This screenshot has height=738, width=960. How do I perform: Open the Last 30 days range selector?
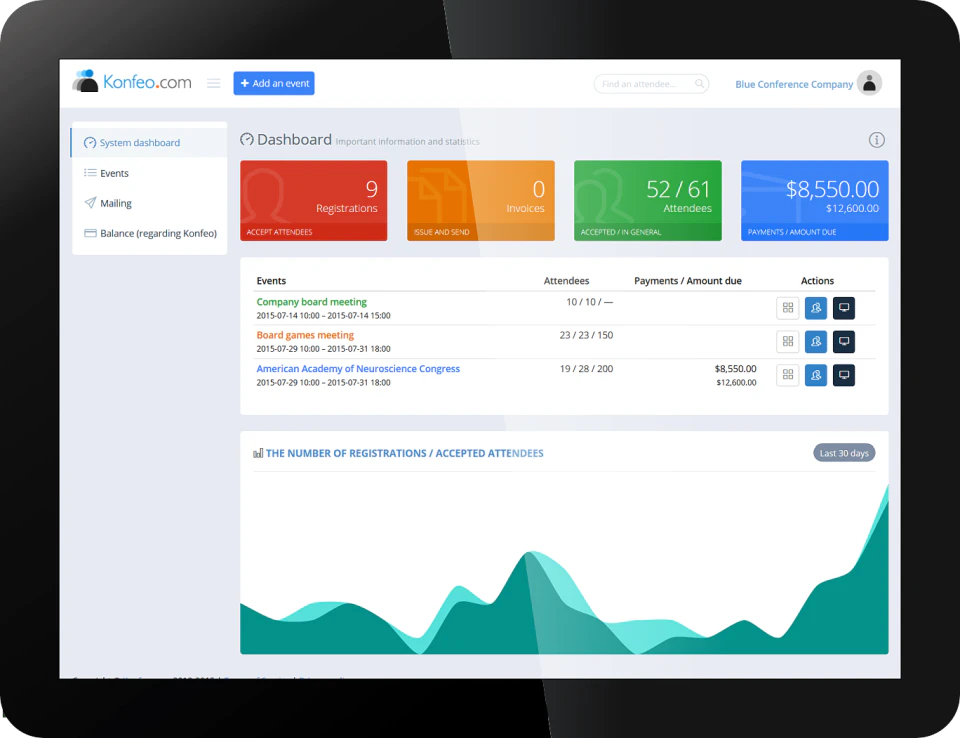click(x=843, y=452)
